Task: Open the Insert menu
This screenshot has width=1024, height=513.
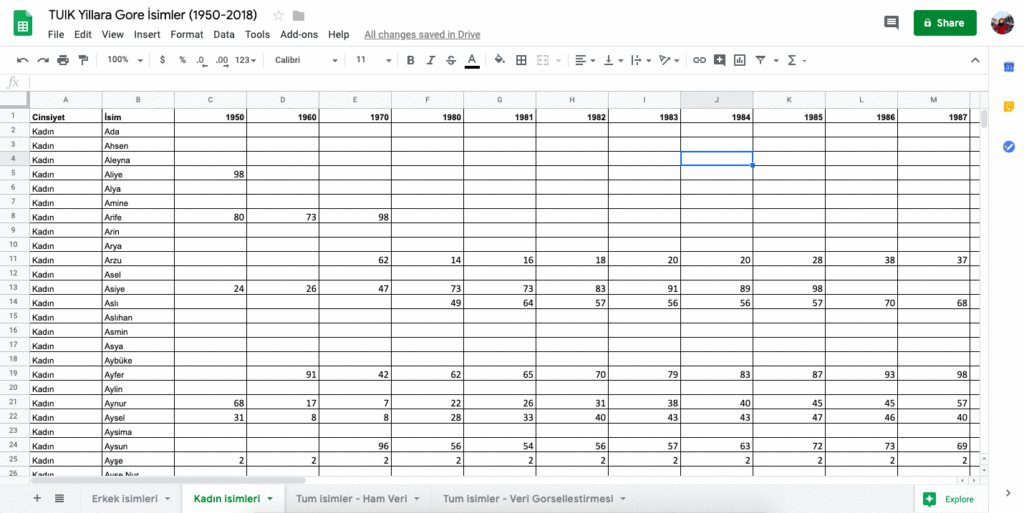Action: 148,35
